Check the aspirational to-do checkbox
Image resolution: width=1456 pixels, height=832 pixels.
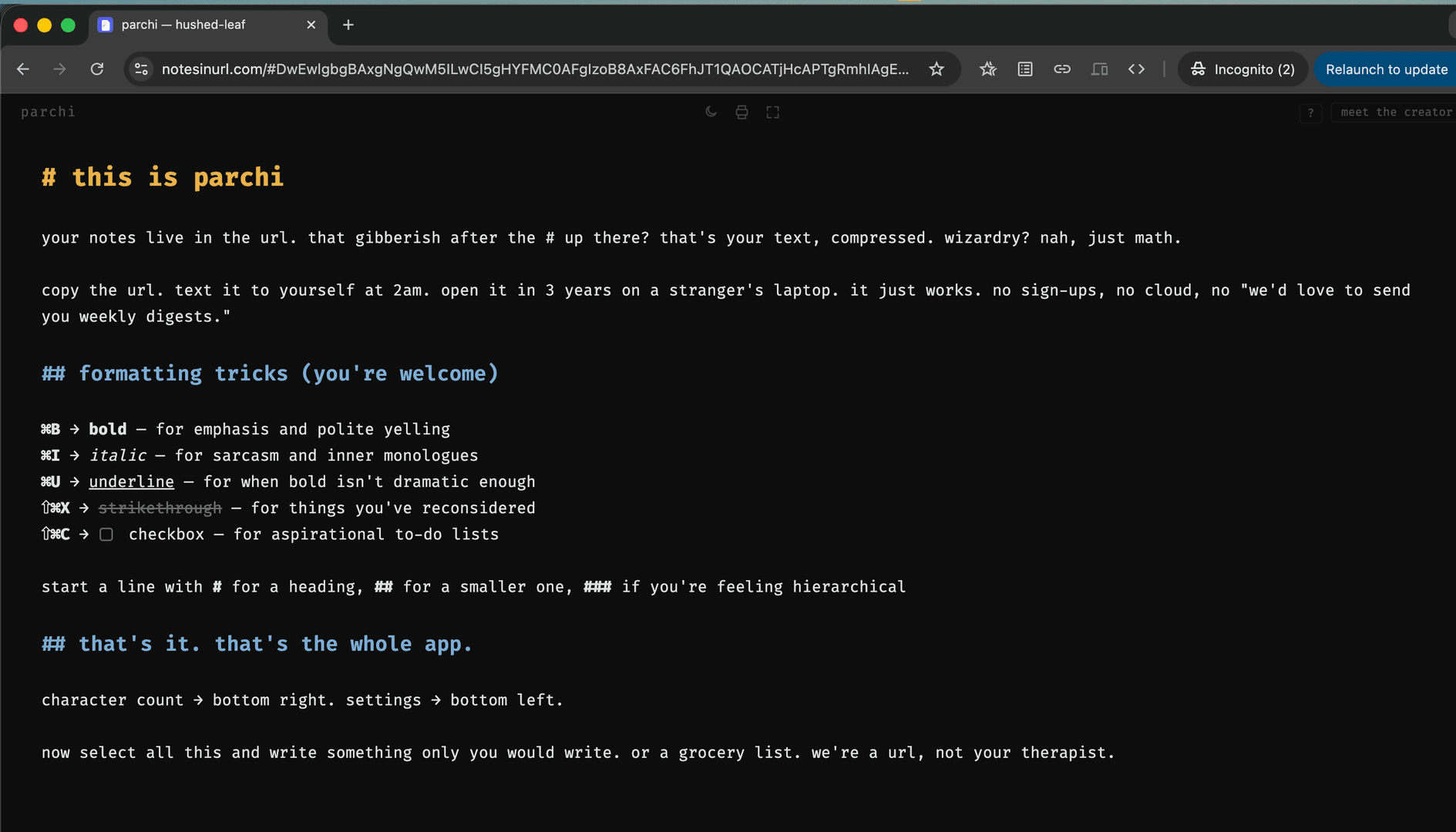[106, 534]
